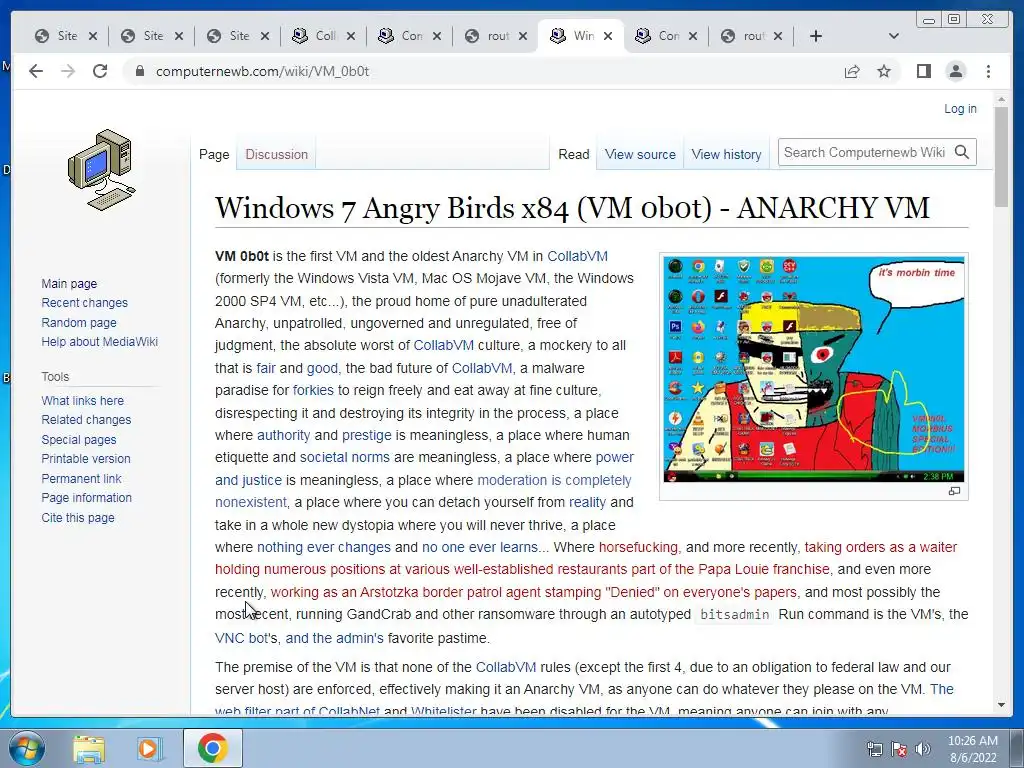Viewport: 1024px width, 768px height.
Task: Go to Main page link
Action: coord(69,283)
